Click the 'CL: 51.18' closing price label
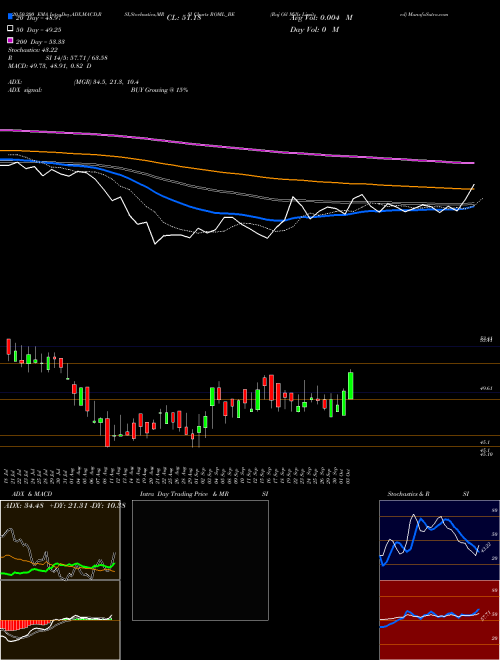This screenshot has height=660, width=500. (x=184, y=18)
